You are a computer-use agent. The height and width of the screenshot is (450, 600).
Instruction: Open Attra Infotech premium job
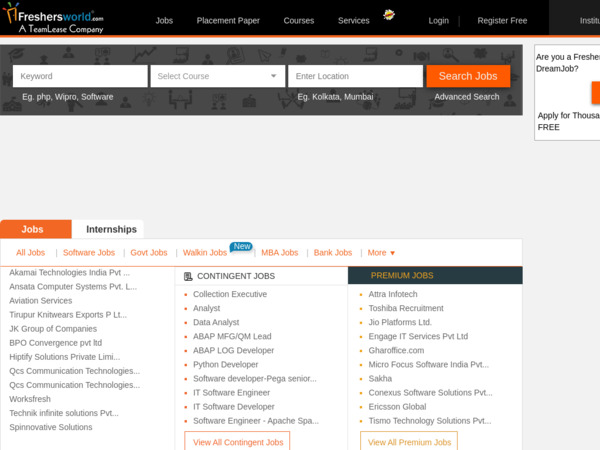click(x=393, y=294)
